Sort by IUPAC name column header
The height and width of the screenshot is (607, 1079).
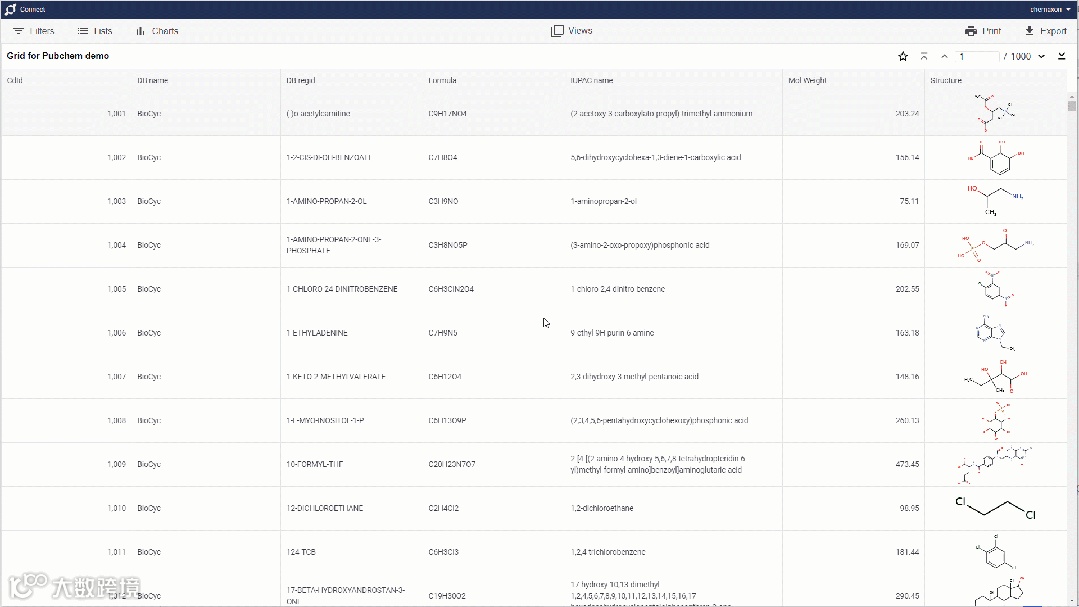[592, 81]
